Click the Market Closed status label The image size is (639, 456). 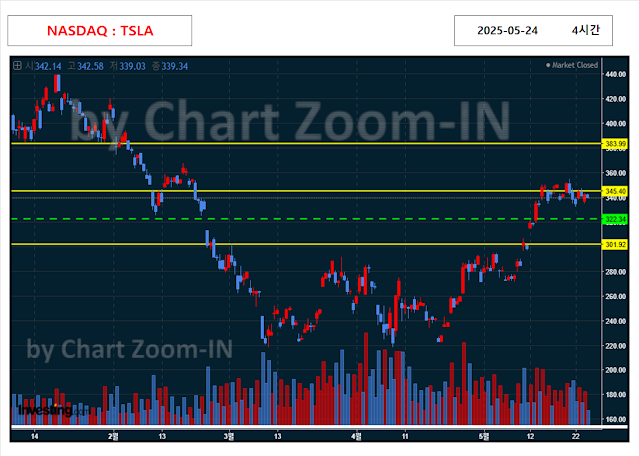tap(572, 65)
